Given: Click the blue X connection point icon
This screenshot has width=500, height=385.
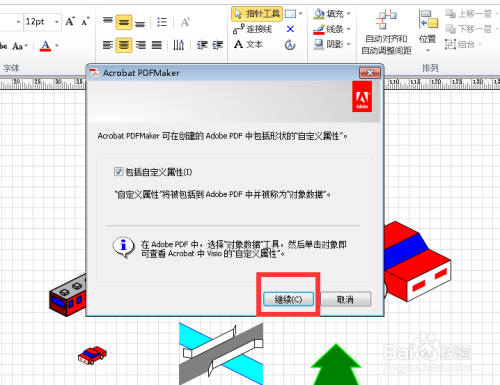Looking at the screenshot, I should [x=290, y=29].
